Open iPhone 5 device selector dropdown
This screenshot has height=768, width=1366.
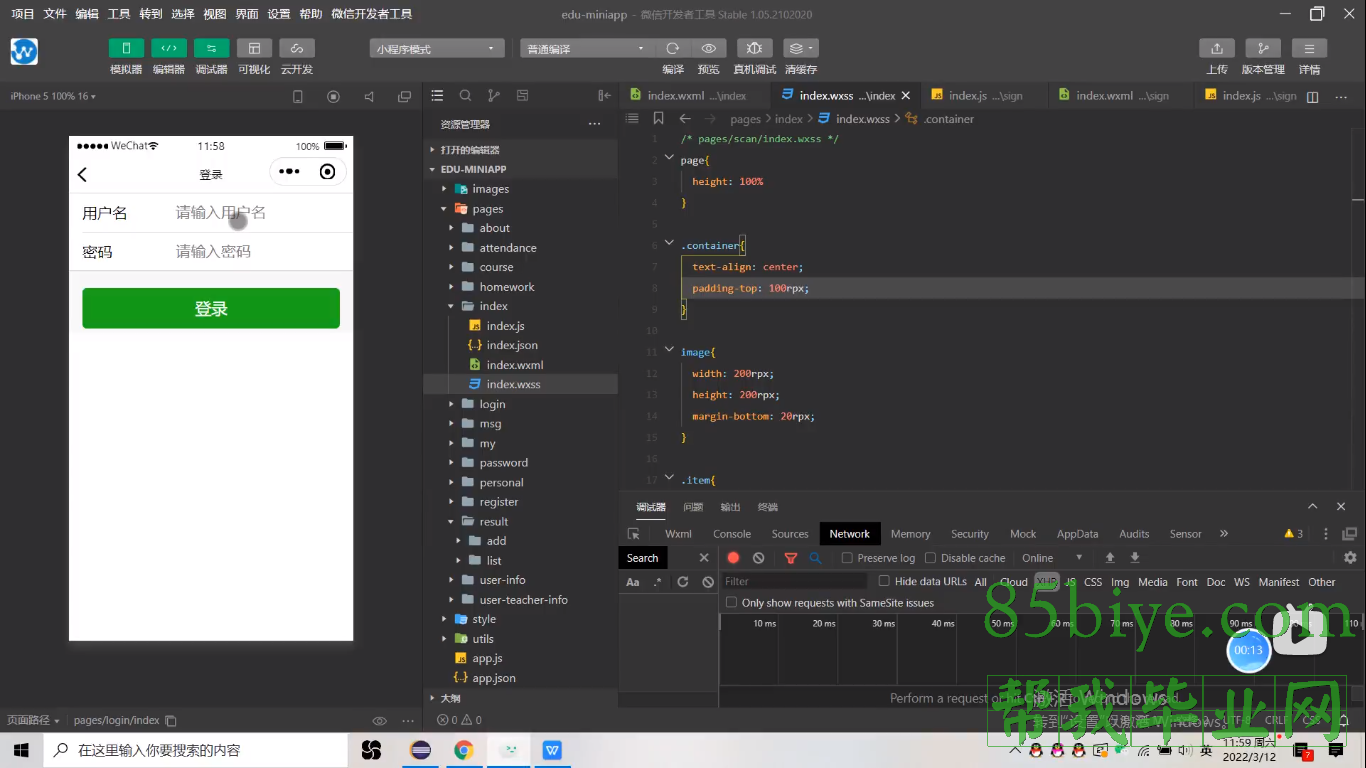coord(53,96)
